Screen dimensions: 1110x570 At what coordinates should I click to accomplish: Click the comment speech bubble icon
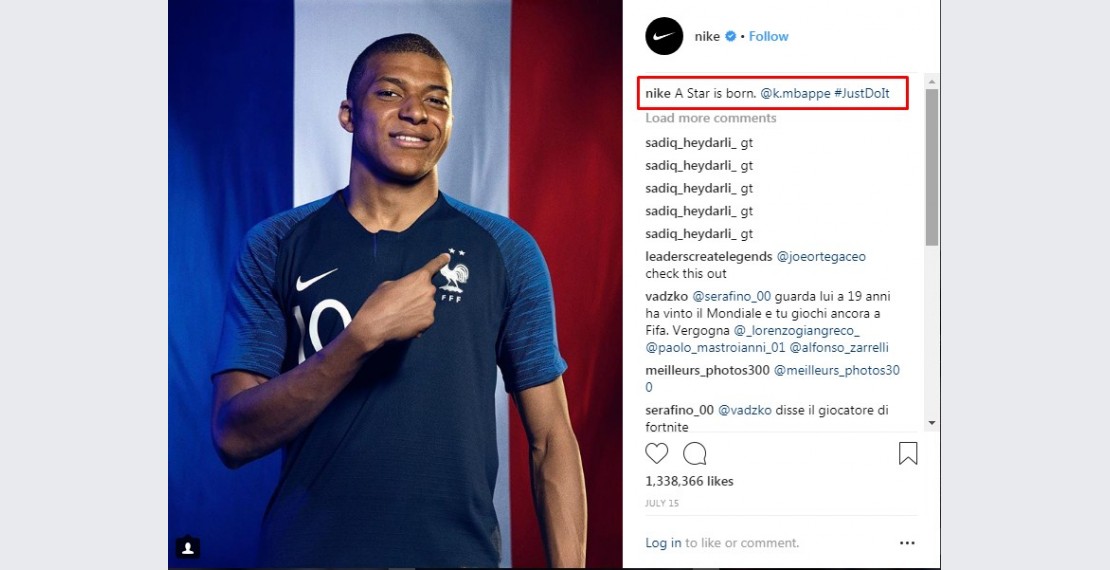(x=695, y=454)
